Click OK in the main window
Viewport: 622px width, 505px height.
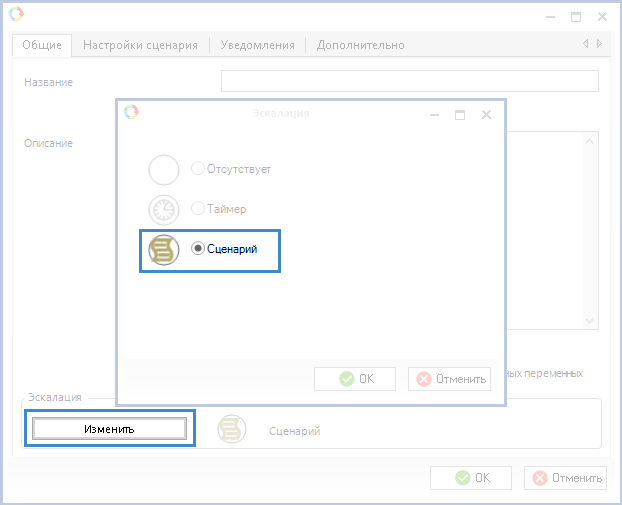coord(471,478)
